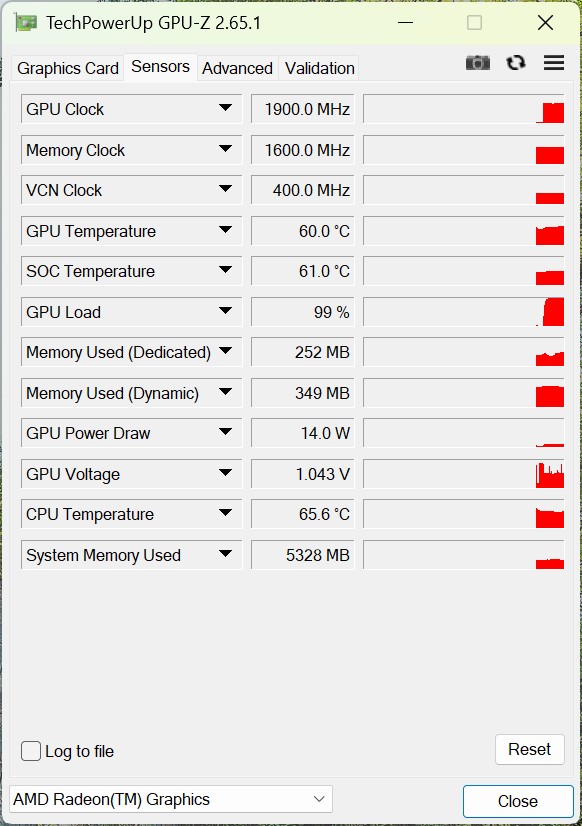Enable the Log to file checkbox
This screenshot has width=582, height=826.
[31, 751]
